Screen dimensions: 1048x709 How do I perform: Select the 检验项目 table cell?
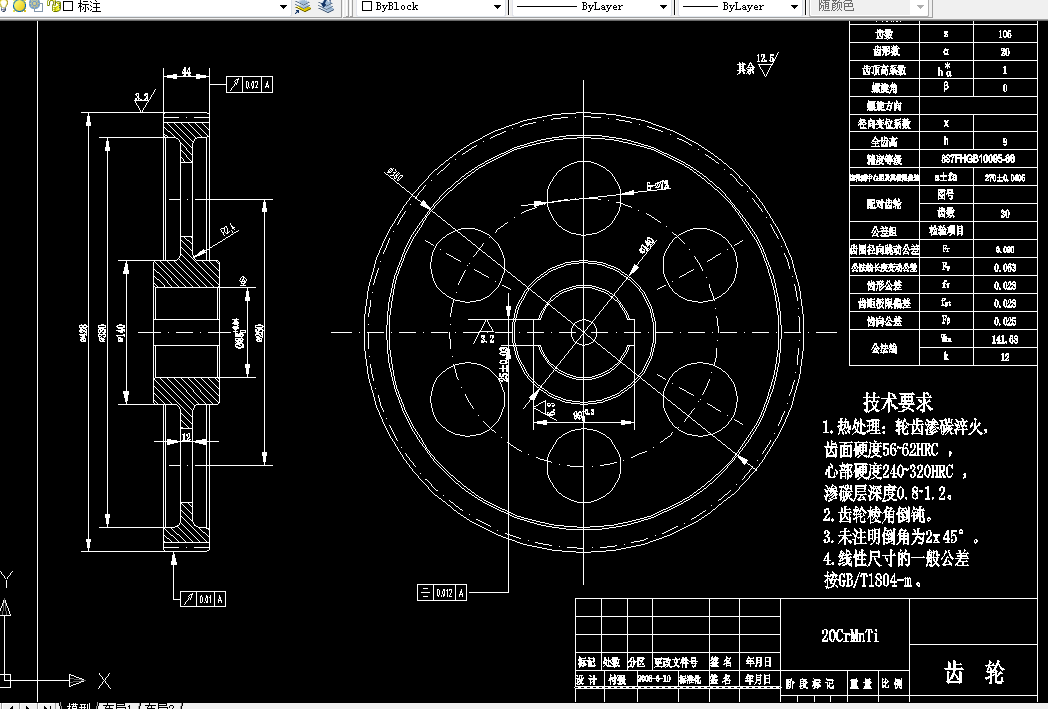[x=946, y=231]
